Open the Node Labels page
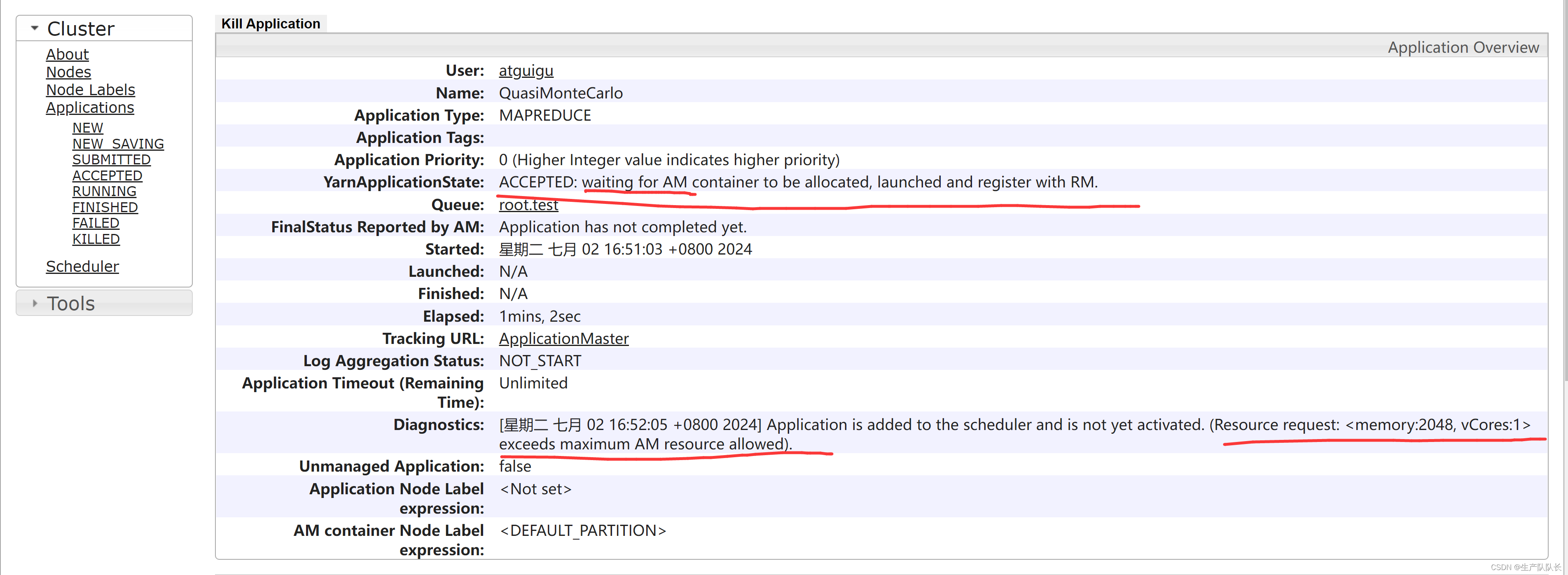 pos(90,89)
